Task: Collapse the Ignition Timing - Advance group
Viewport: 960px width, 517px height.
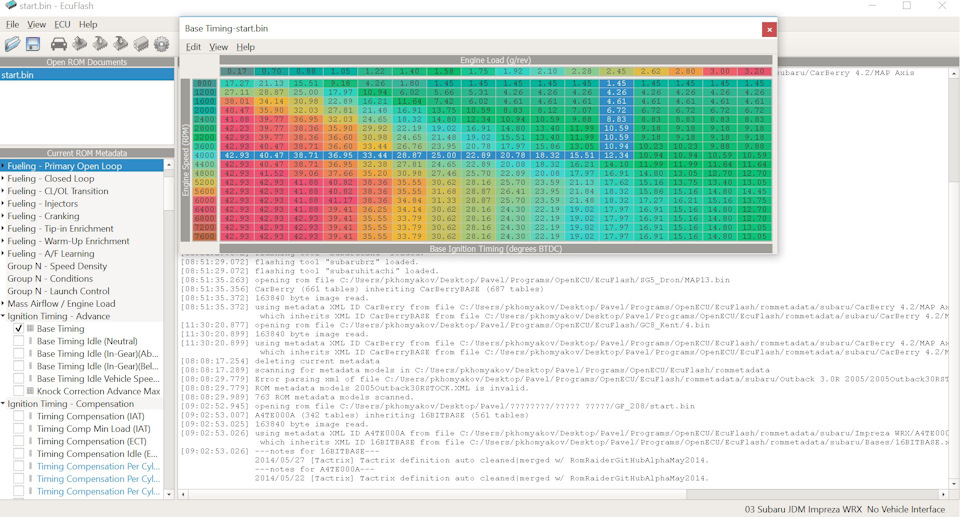Action: click(3, 316)
